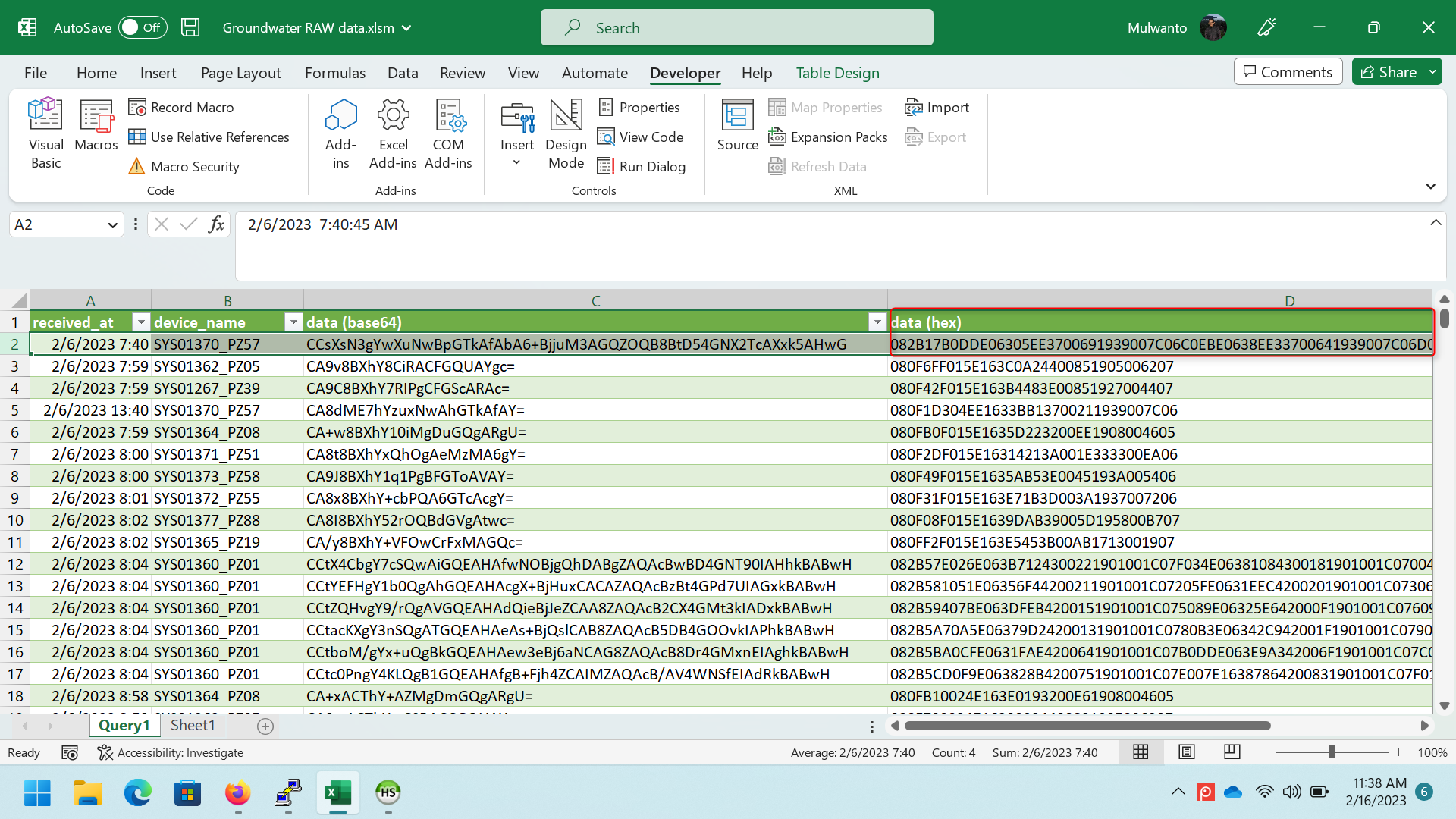Click View Code in Controls group
Image resolution: width=1456 pixels, height=819 pixels.
pyautogui.click(x=641, y=136)
